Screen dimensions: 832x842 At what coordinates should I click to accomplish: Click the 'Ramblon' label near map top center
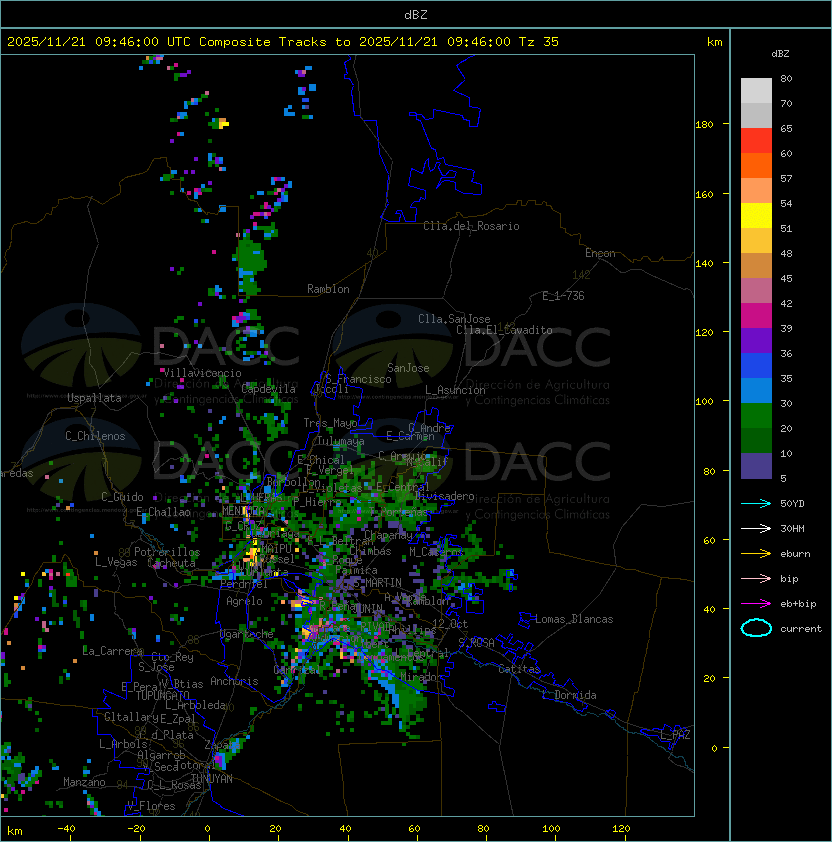(x=328, y=289)
